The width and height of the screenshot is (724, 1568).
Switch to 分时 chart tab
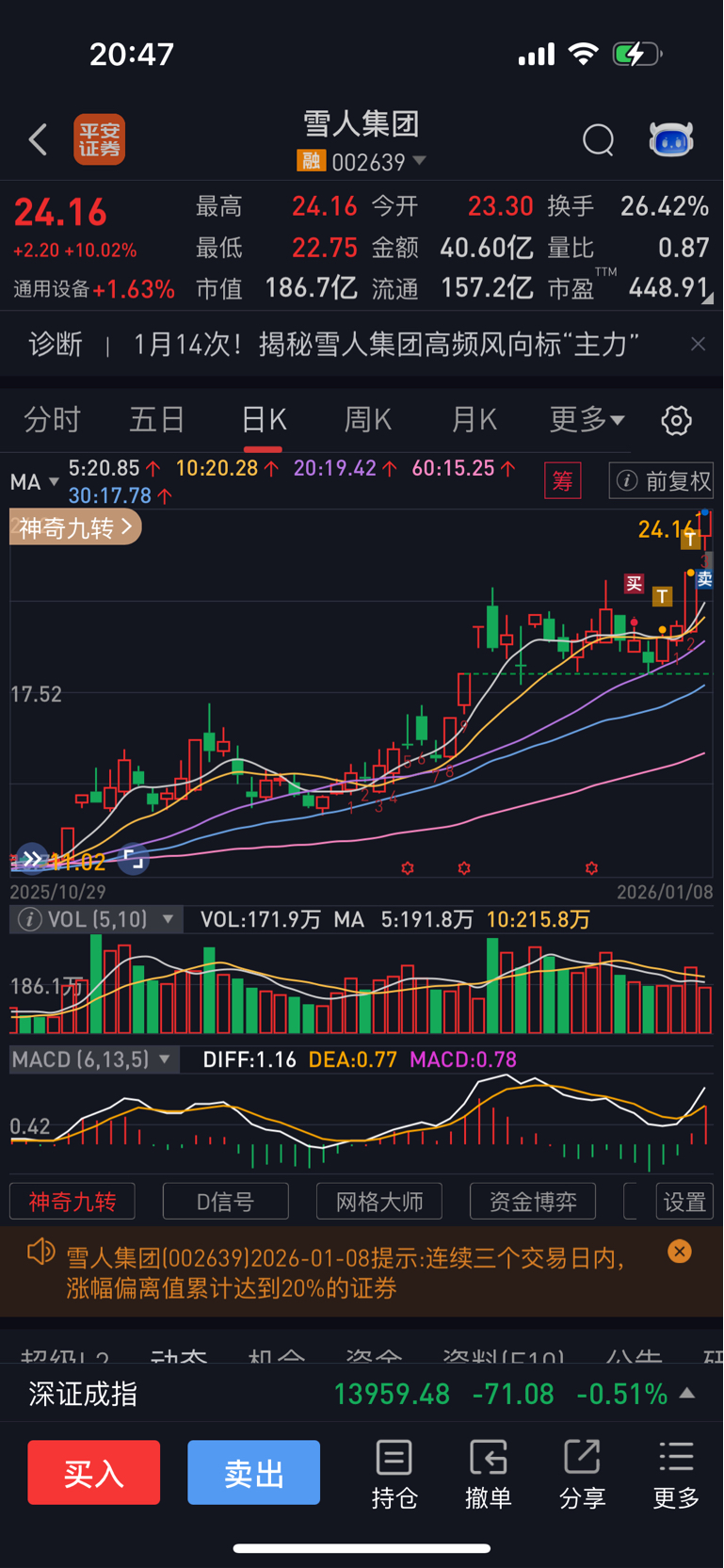point(53,419)
